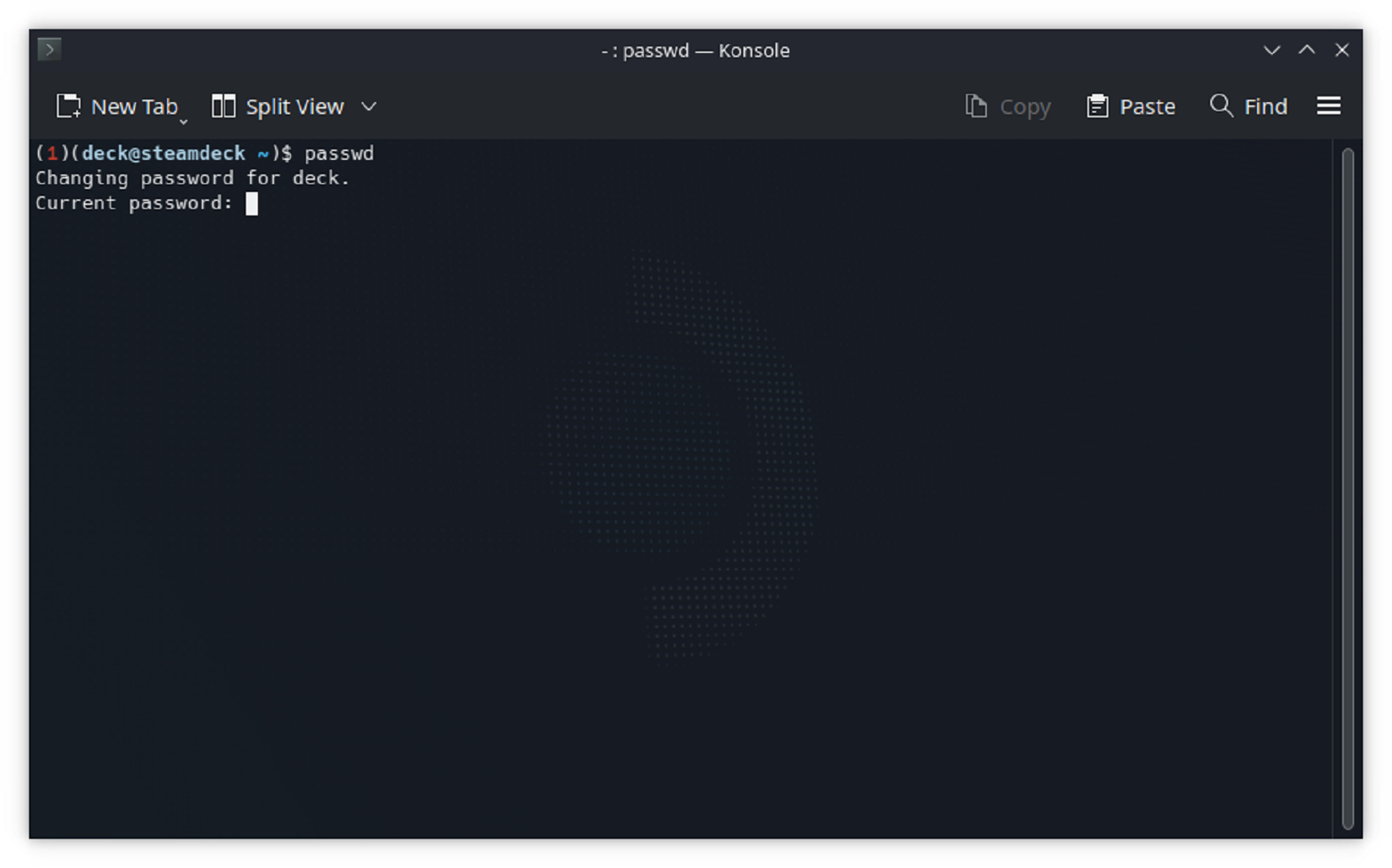Open a New Tab in Konsole
Screen dimensions: 1392x868
116,106
